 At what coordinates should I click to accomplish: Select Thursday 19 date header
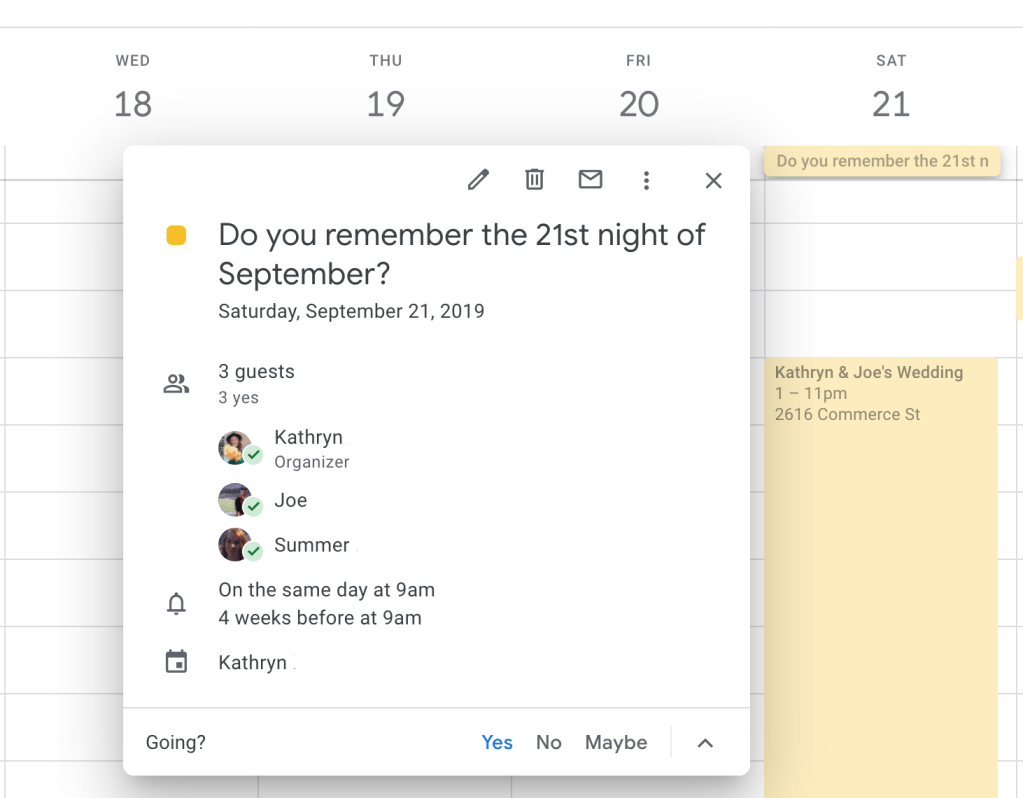pyautogui.click(x=385, y=103)
